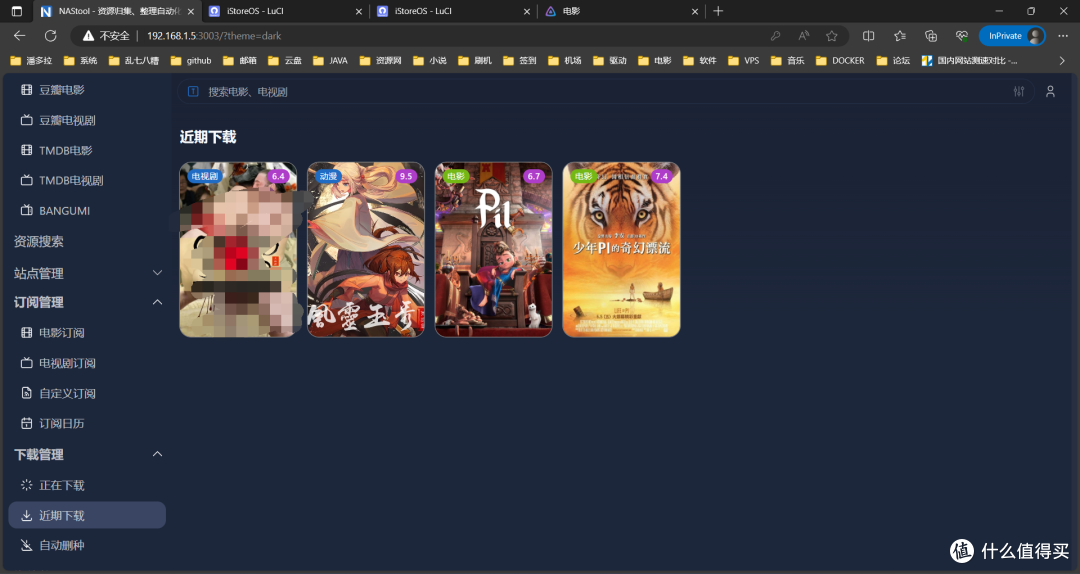Open the 动漫 poster rated 9.5

[x=366, y=249]
